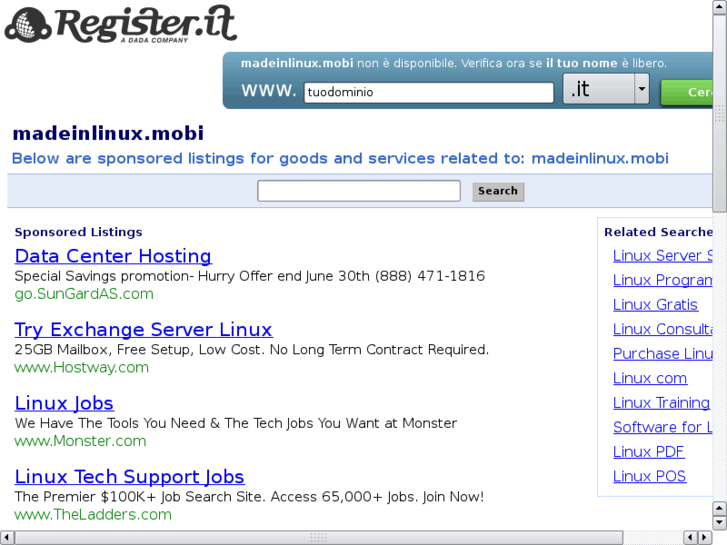
Task: Click the horizontal scrollbar thumb
Action: pos(319,538)
